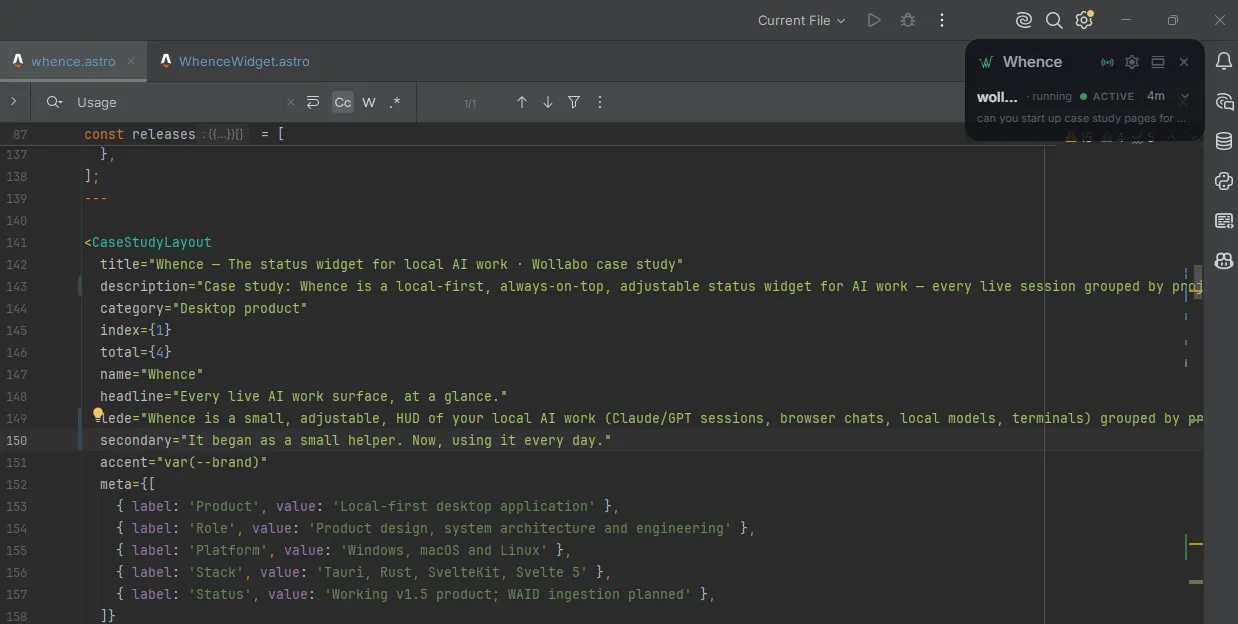1238x624 pixels.
Task: Click the headline attribute on line 148
Action: (x=304, y=396)
